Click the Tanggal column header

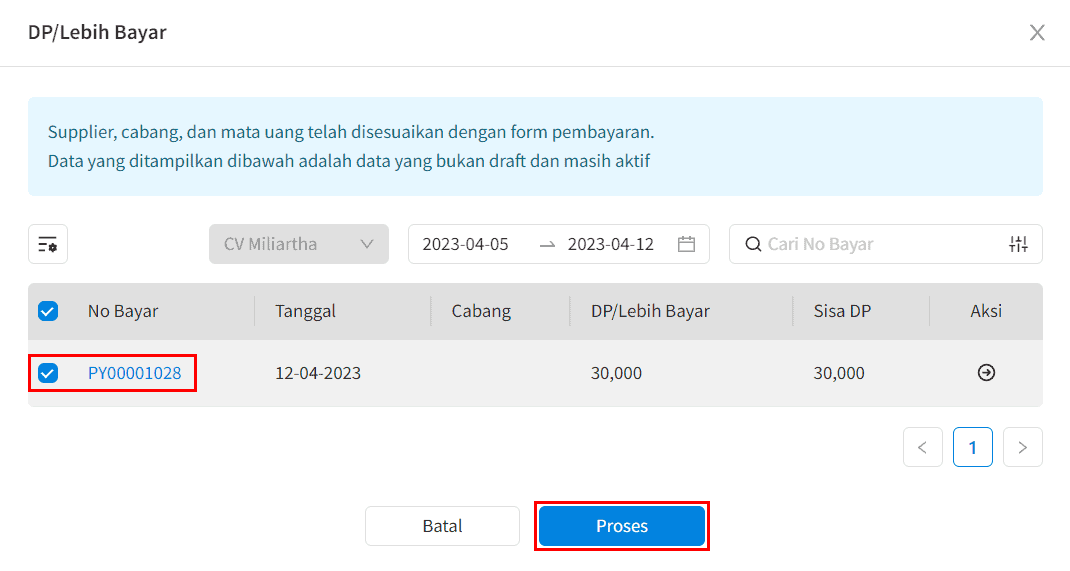click(x=305, y=311)
